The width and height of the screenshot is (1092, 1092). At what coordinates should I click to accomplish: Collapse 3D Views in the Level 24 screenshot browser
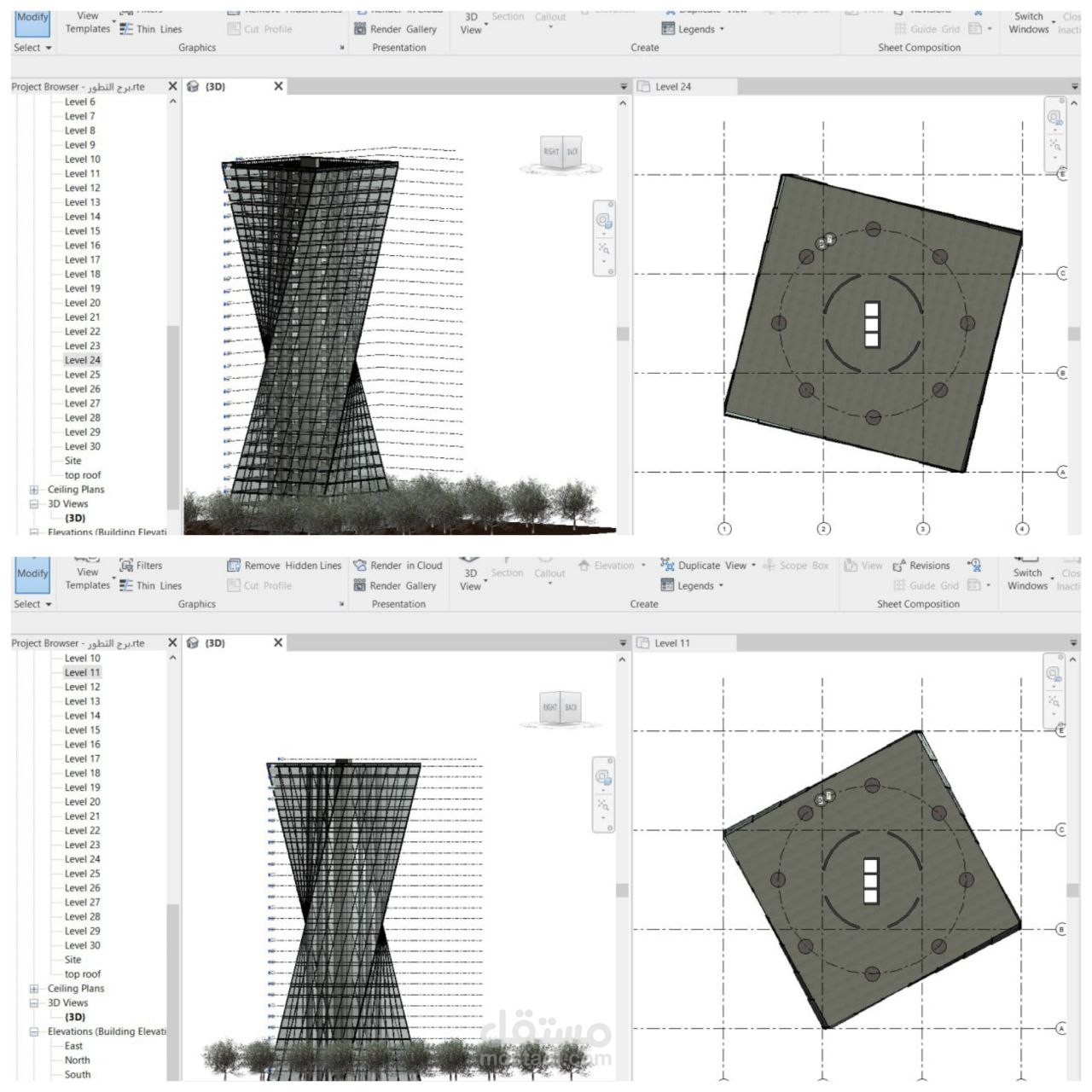tap(34, 504)
